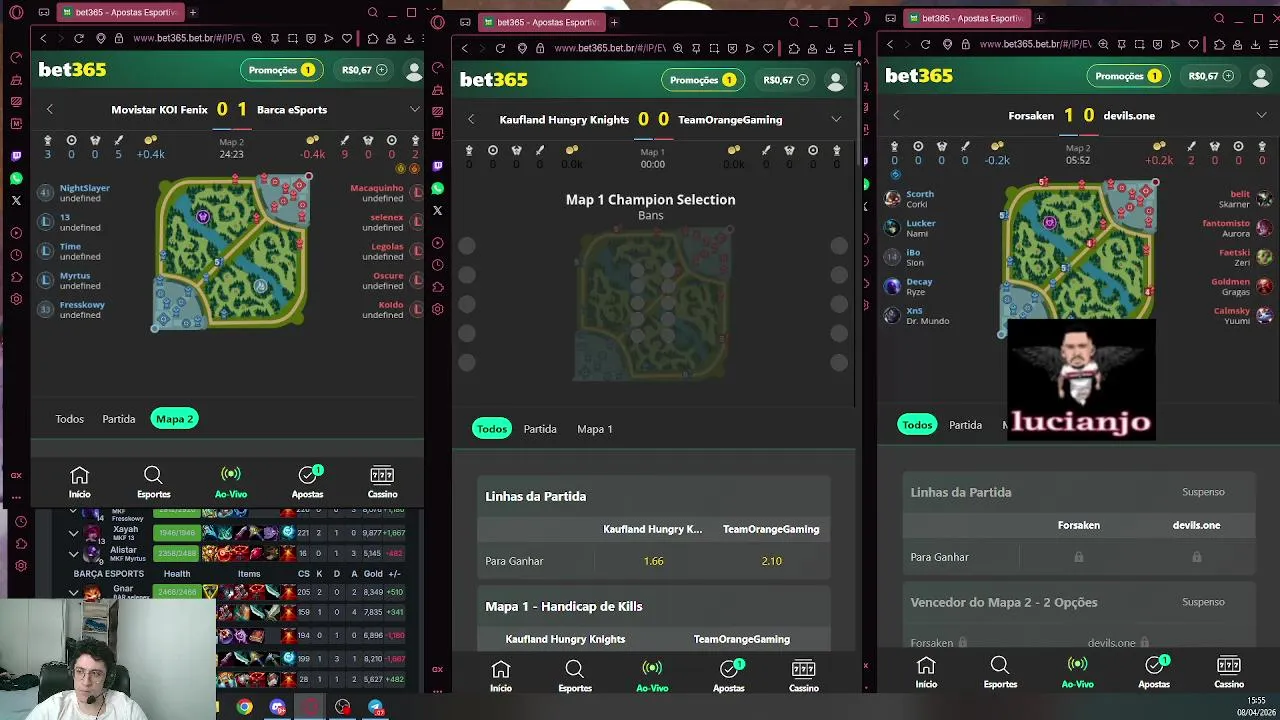Click player name NightSlayer

pos(85,188)
